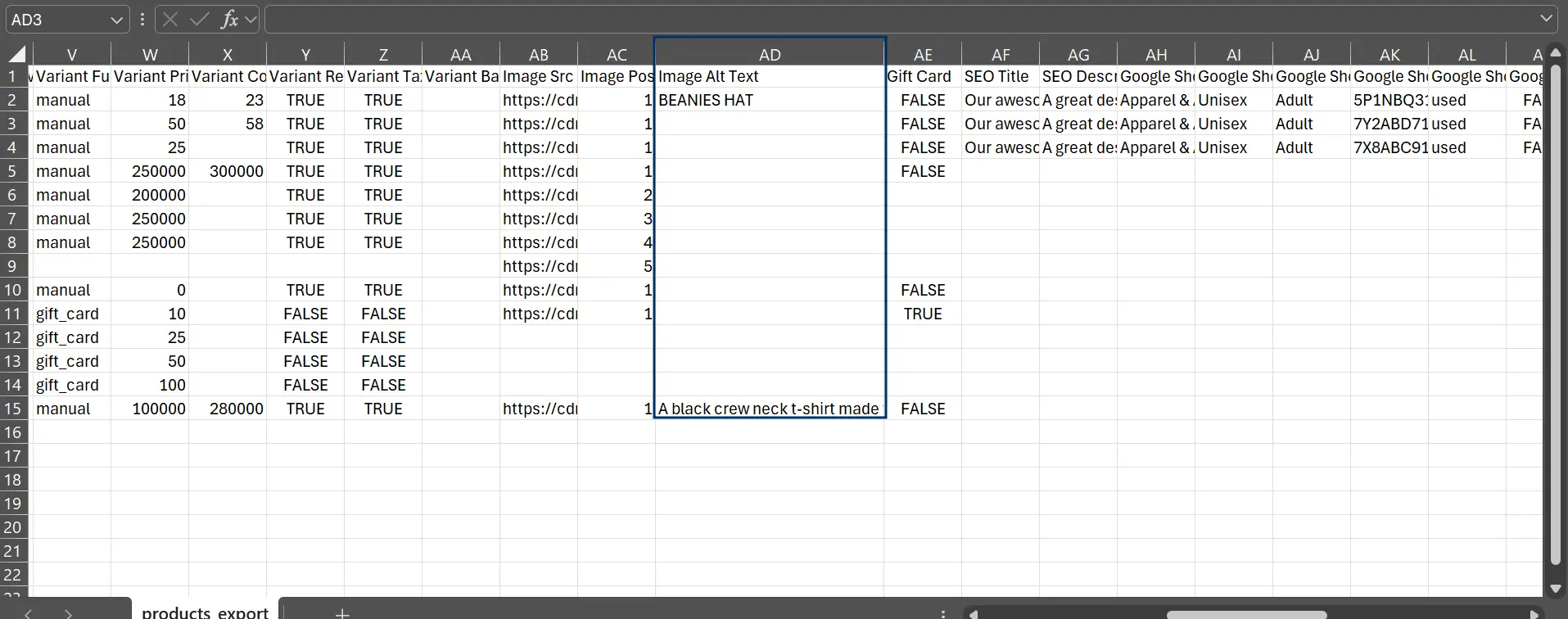Screen dimensions: 1568x619
Task: Click the 'SEO Title' header cell
Action: tap(1001, 76)
